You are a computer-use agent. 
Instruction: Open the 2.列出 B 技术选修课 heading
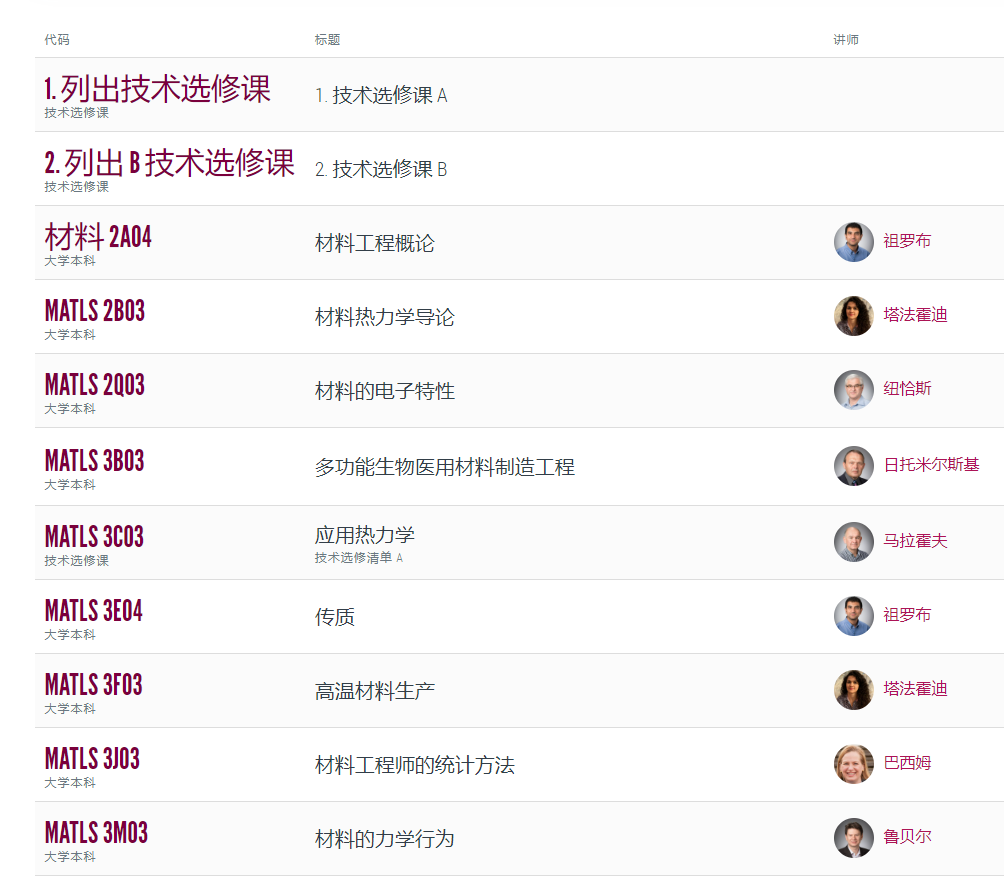coord(169,163)
